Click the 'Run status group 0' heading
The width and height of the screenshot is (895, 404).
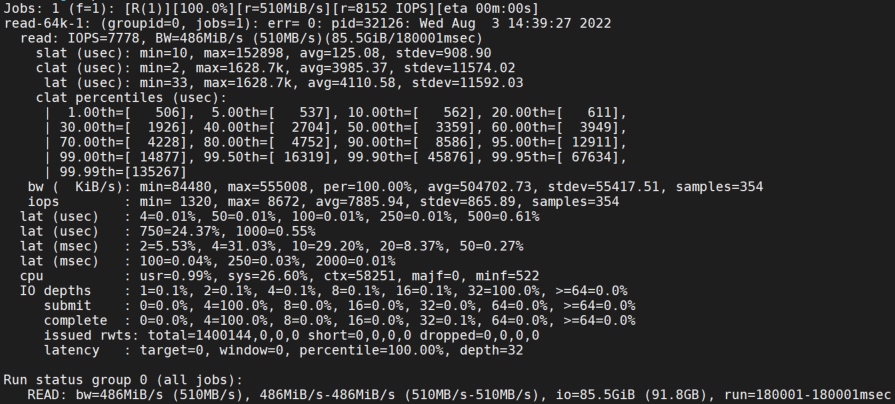123,380
